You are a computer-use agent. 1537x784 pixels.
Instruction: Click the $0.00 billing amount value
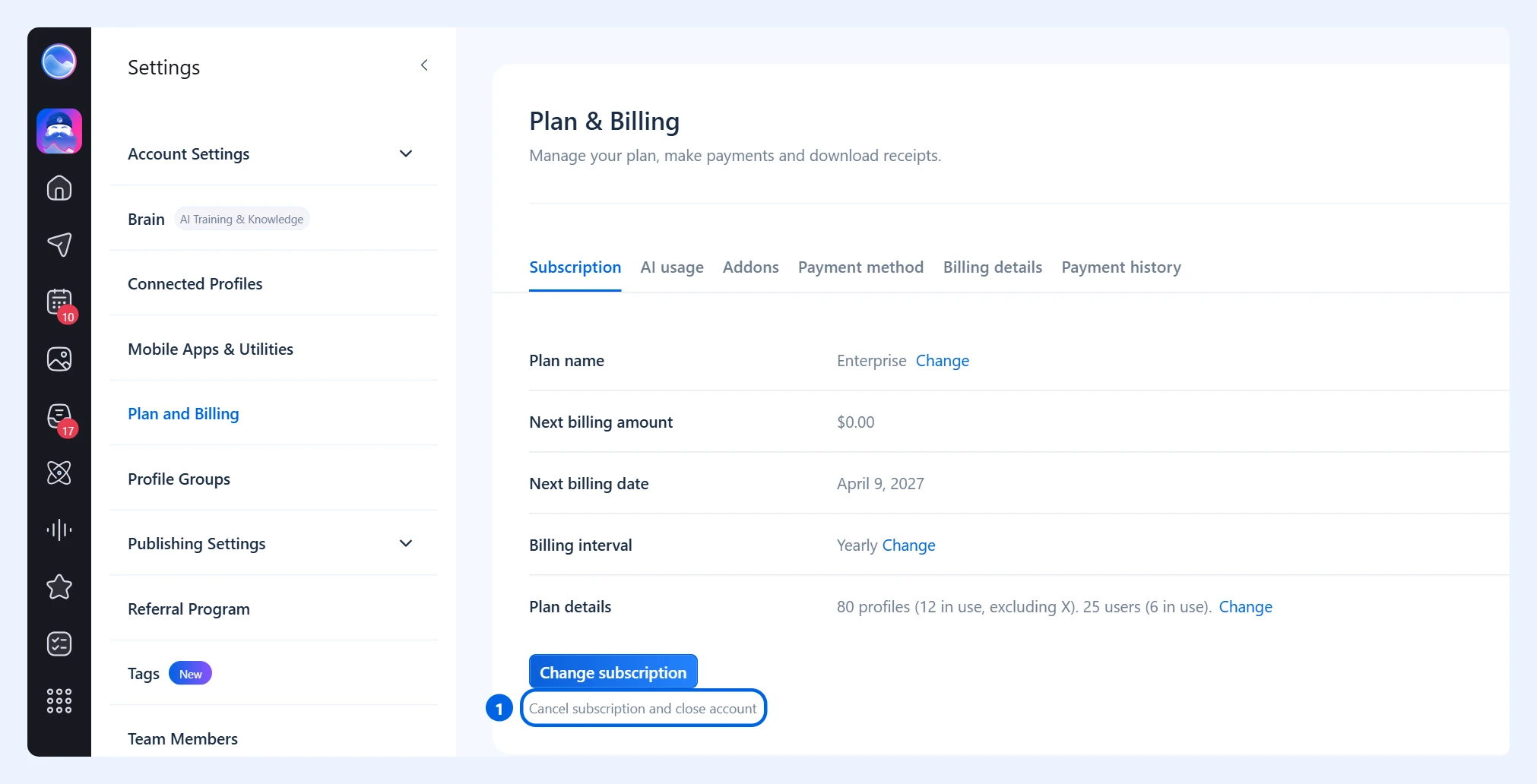855,422
